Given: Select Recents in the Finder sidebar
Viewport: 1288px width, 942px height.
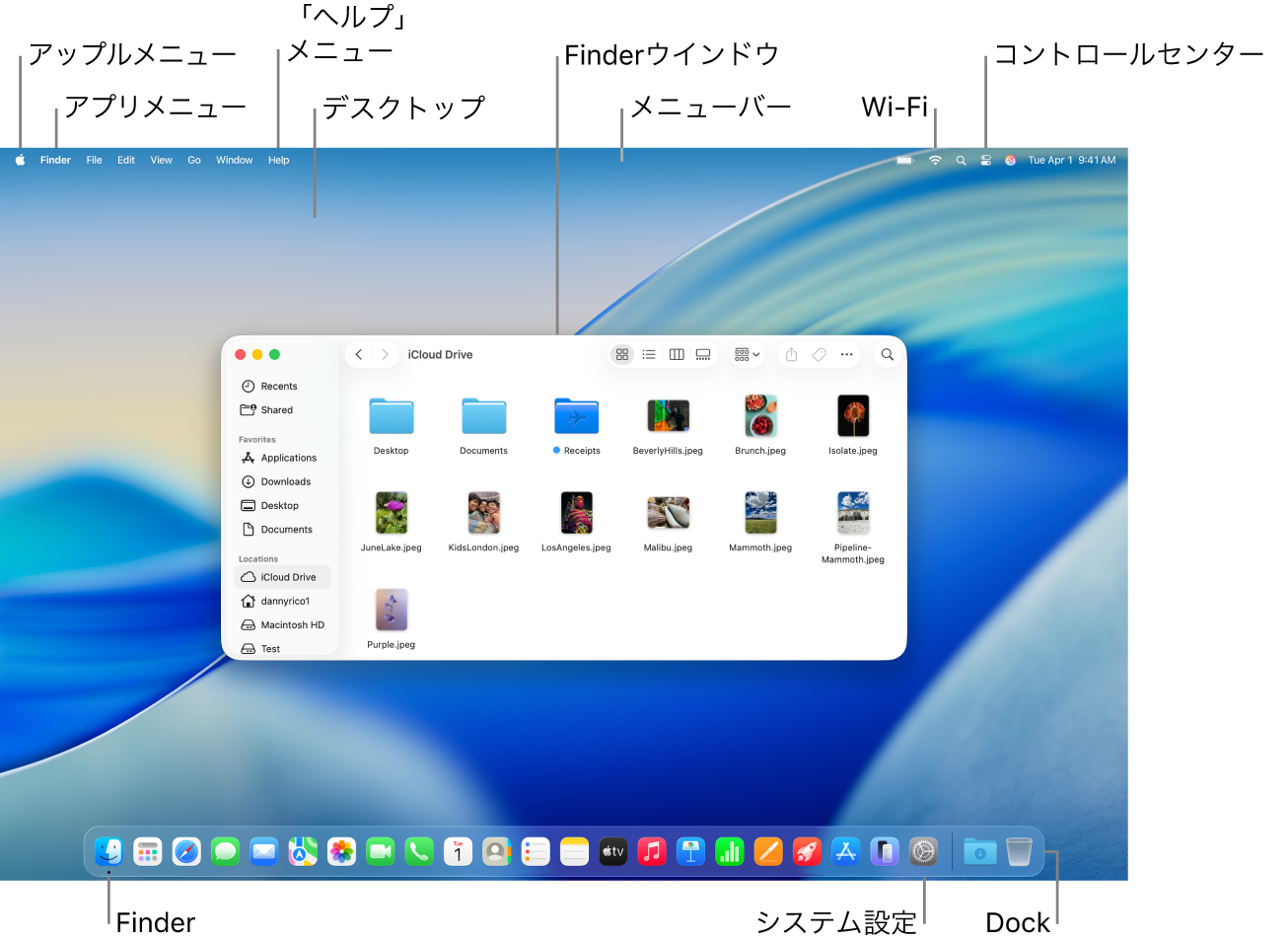Looking at the screenshot, I should point(277,386).
